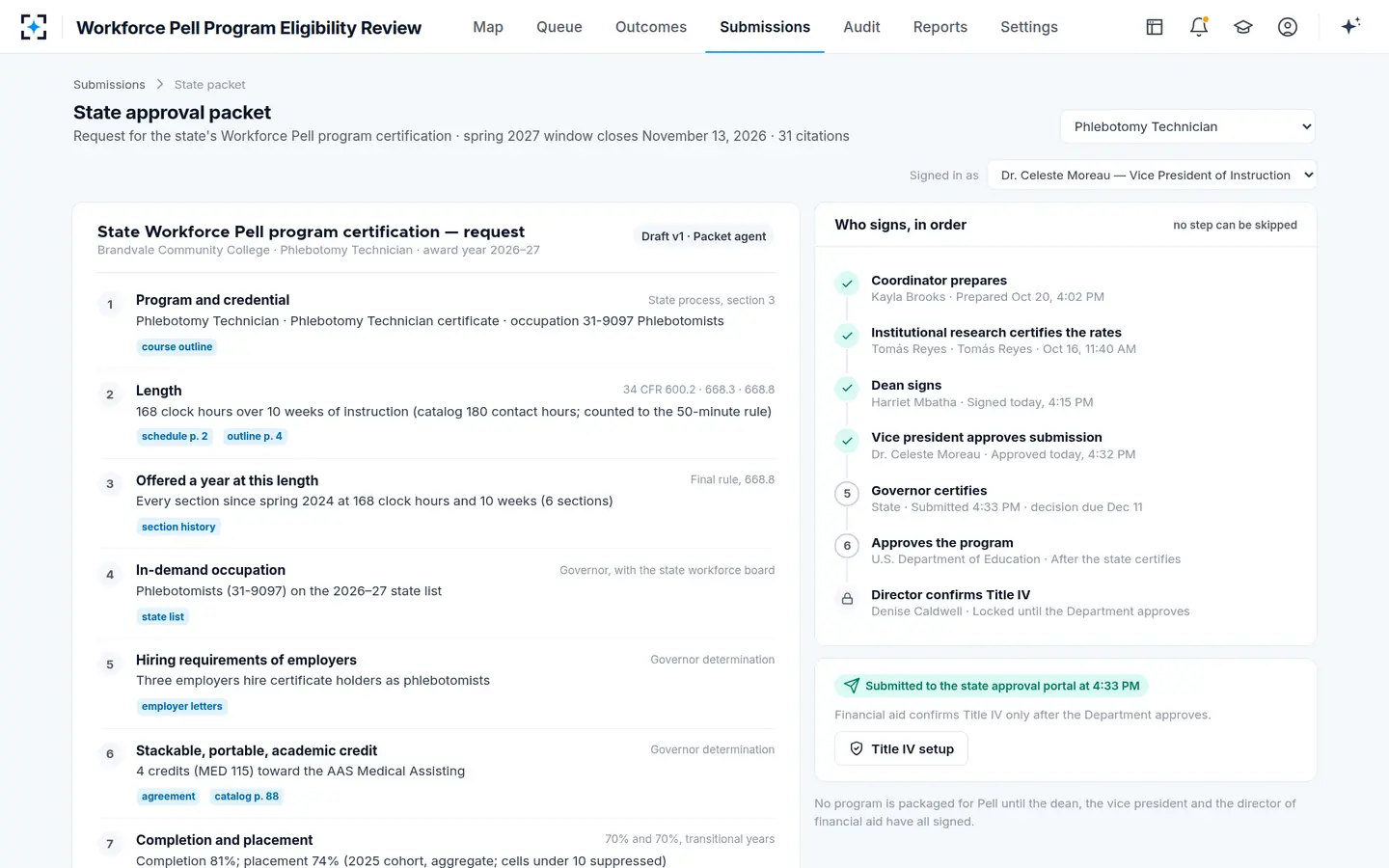Open the course outline citation
Screen dimensions: 1389x868
tap(177, 347)
